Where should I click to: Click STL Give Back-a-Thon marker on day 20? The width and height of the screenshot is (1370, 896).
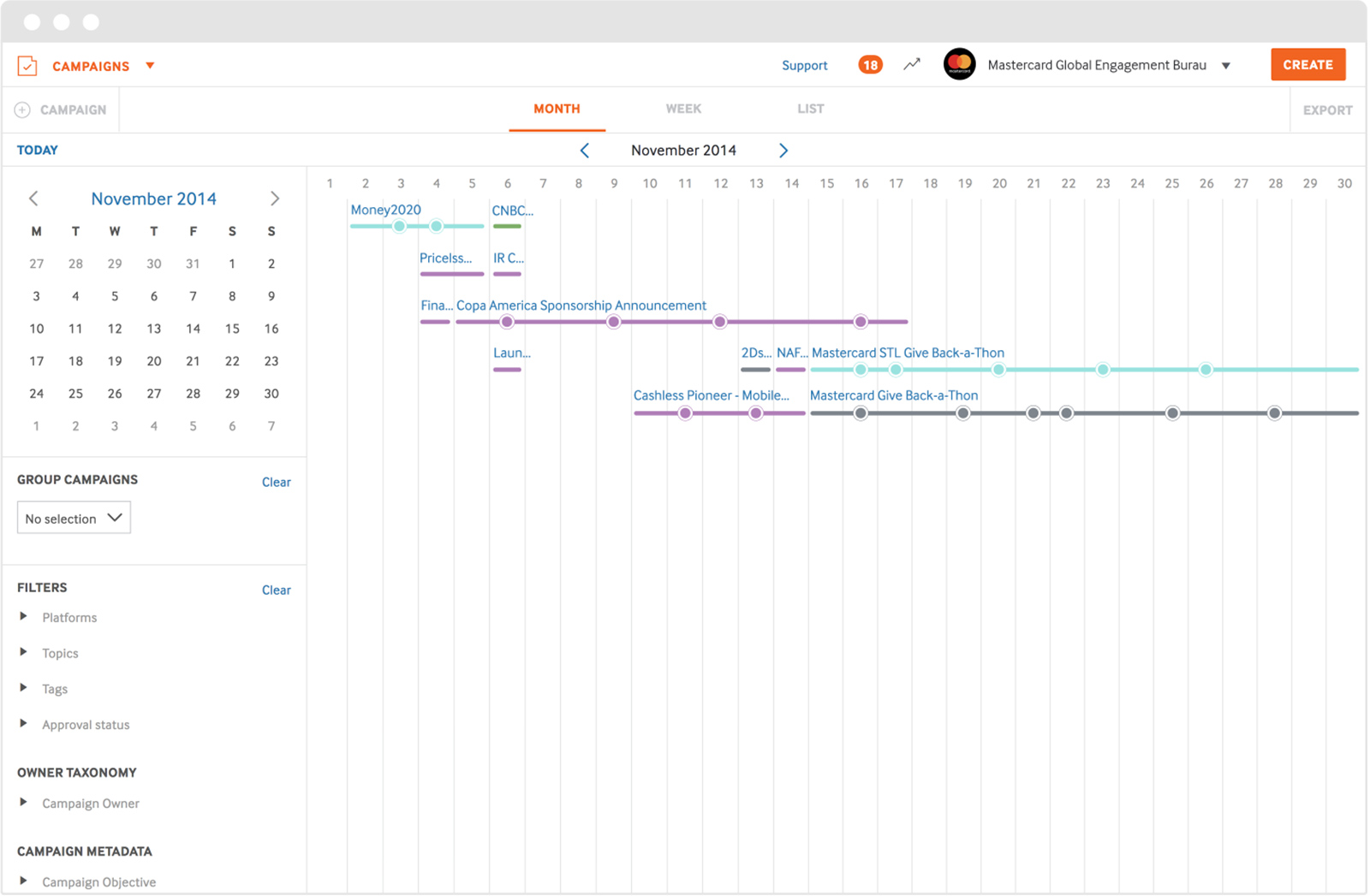pyautogui.click(x=998, y=370)
